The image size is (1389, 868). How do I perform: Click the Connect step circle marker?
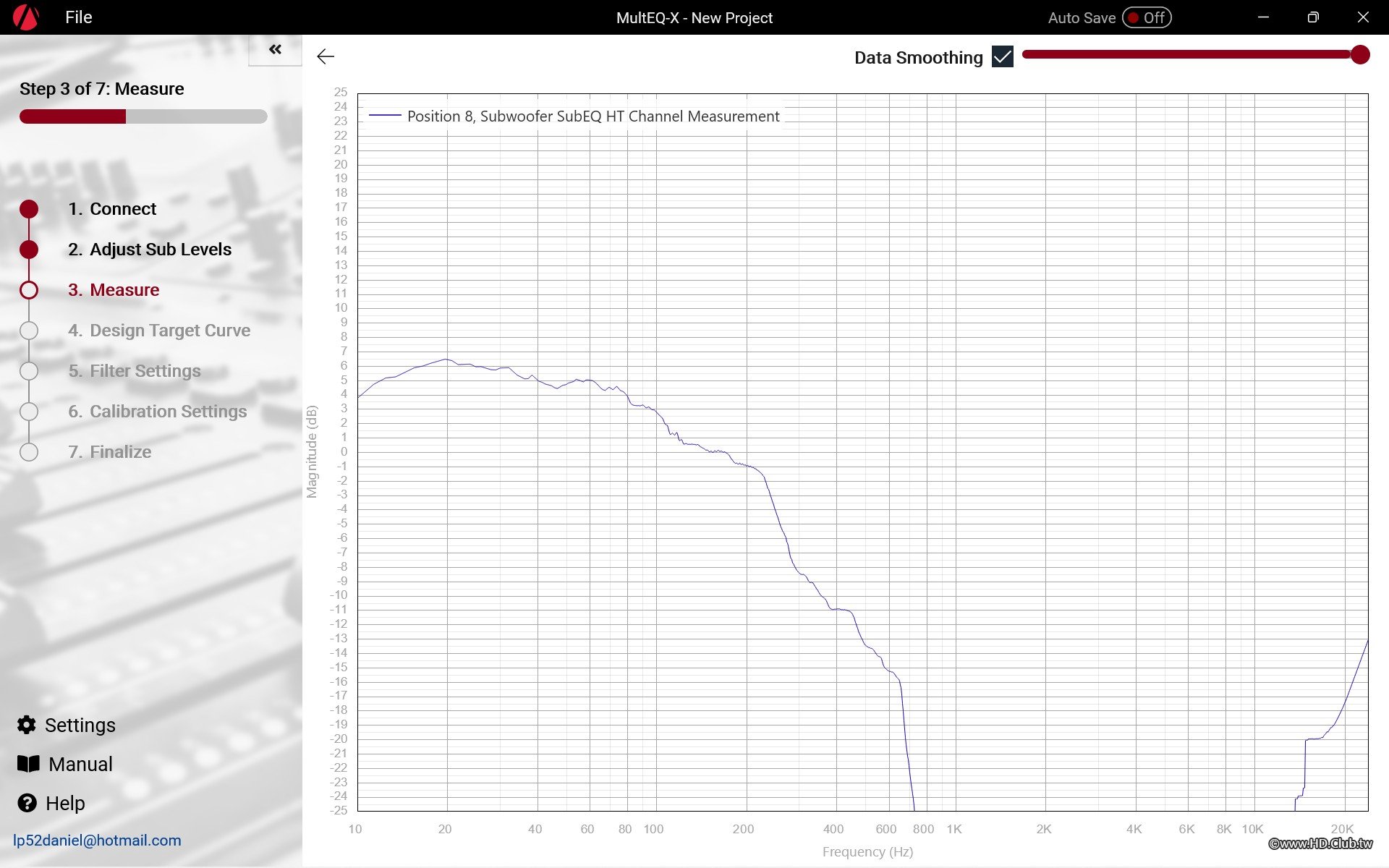[29, 209]
